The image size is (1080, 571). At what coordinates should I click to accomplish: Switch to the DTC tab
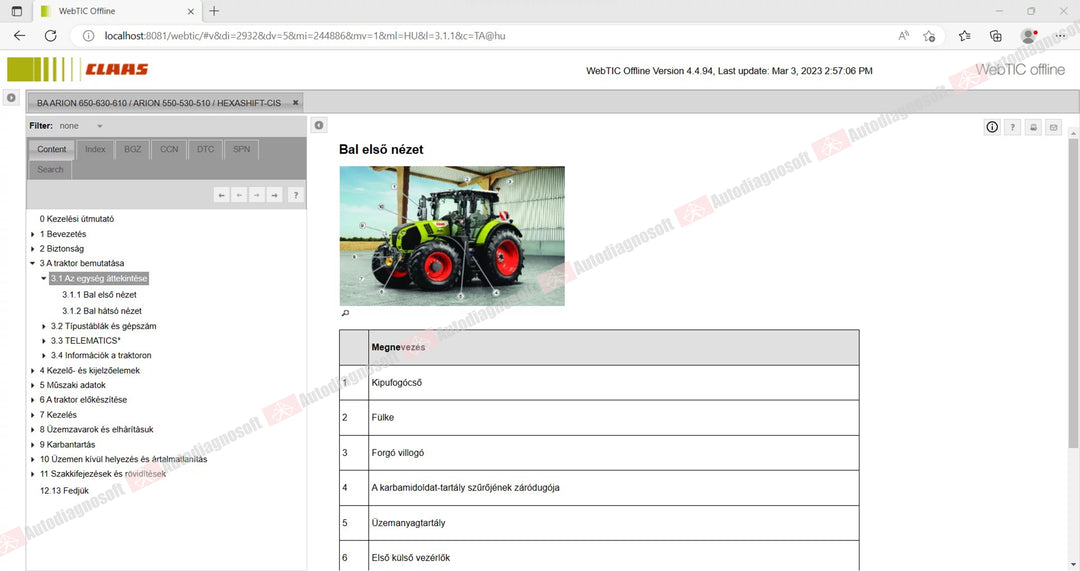point(205,149)
